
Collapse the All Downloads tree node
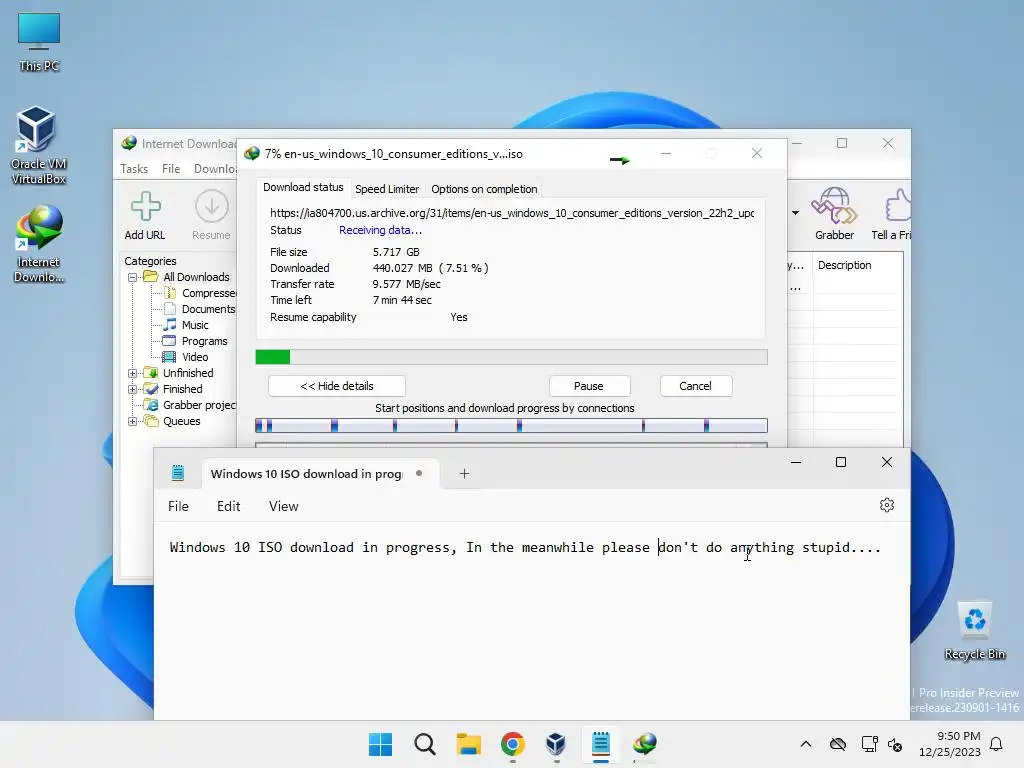pyautogui.click(x=133, y=277)
